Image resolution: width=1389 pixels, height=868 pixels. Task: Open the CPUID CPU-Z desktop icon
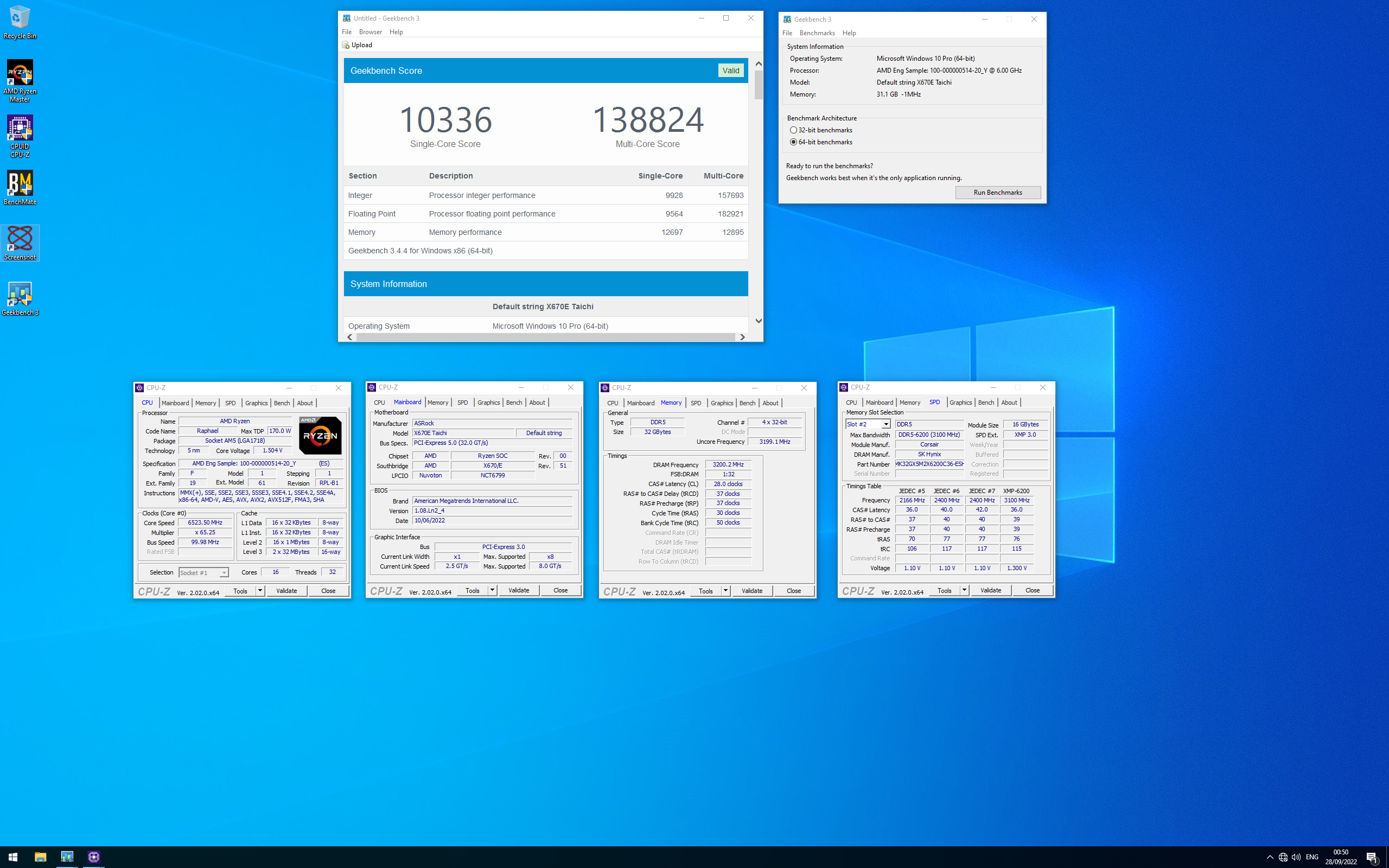[20, 136]
